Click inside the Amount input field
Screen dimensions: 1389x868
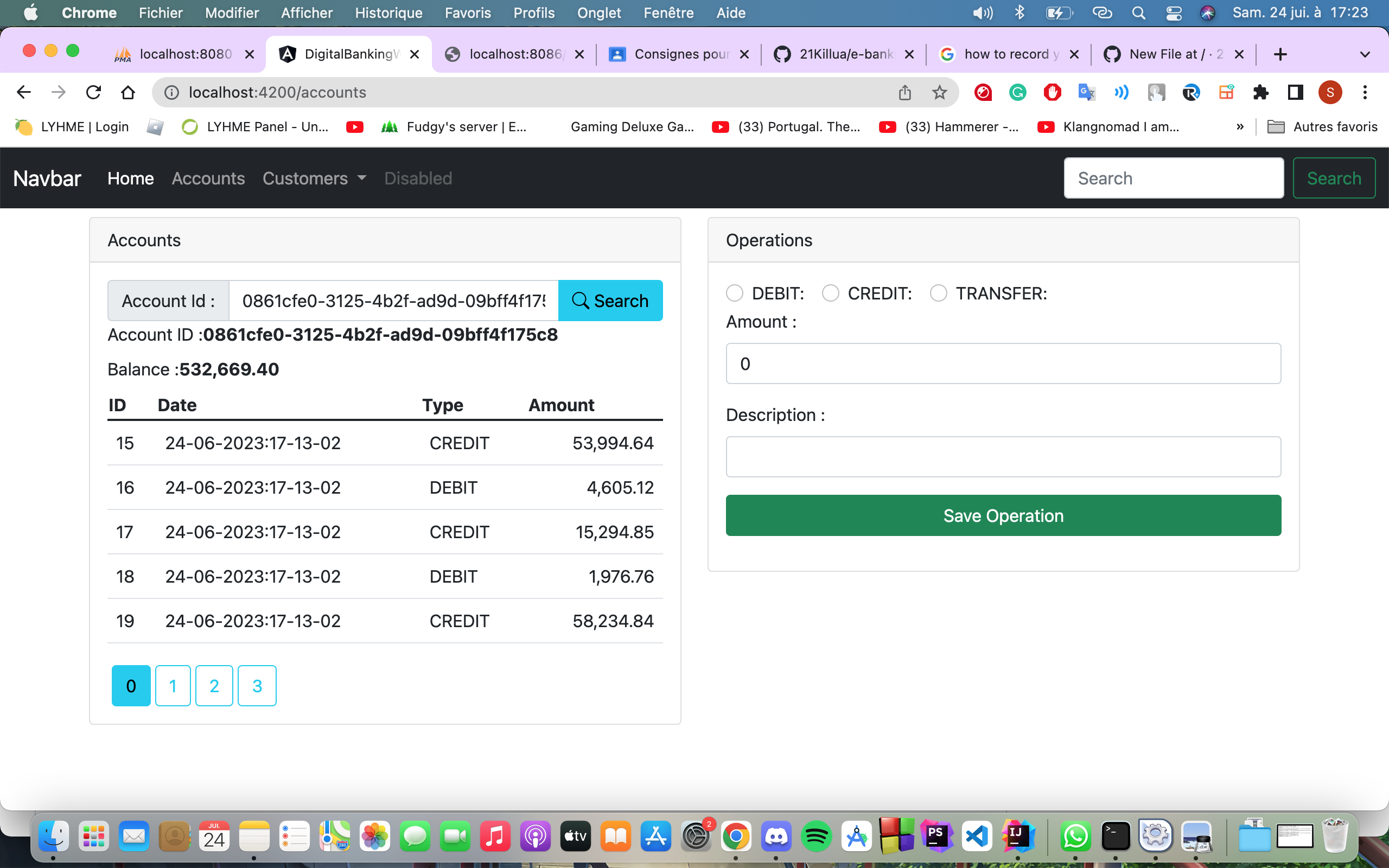coord(1003,363)
